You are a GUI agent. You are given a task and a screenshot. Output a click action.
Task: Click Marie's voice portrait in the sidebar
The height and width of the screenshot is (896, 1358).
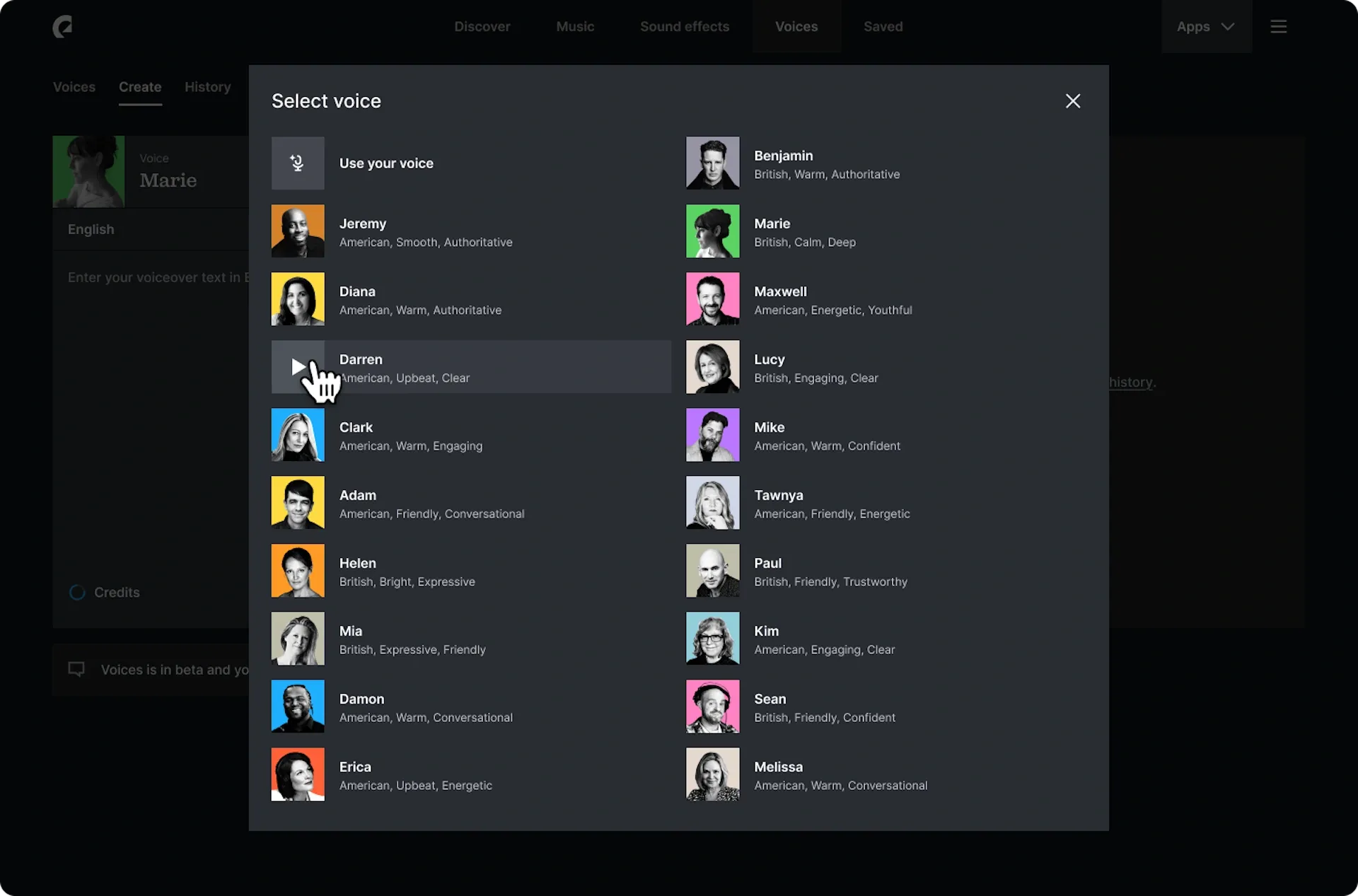[x=88, y=171]
